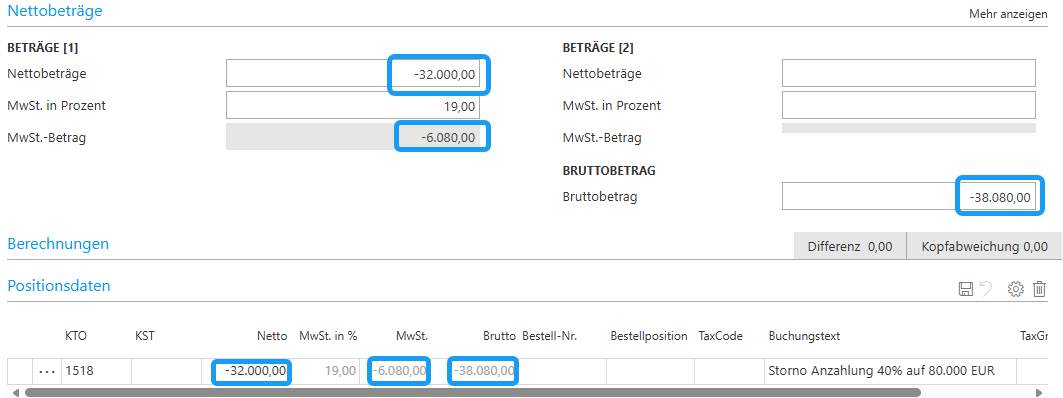Select the KTO cell with 1518

(96, 372)
